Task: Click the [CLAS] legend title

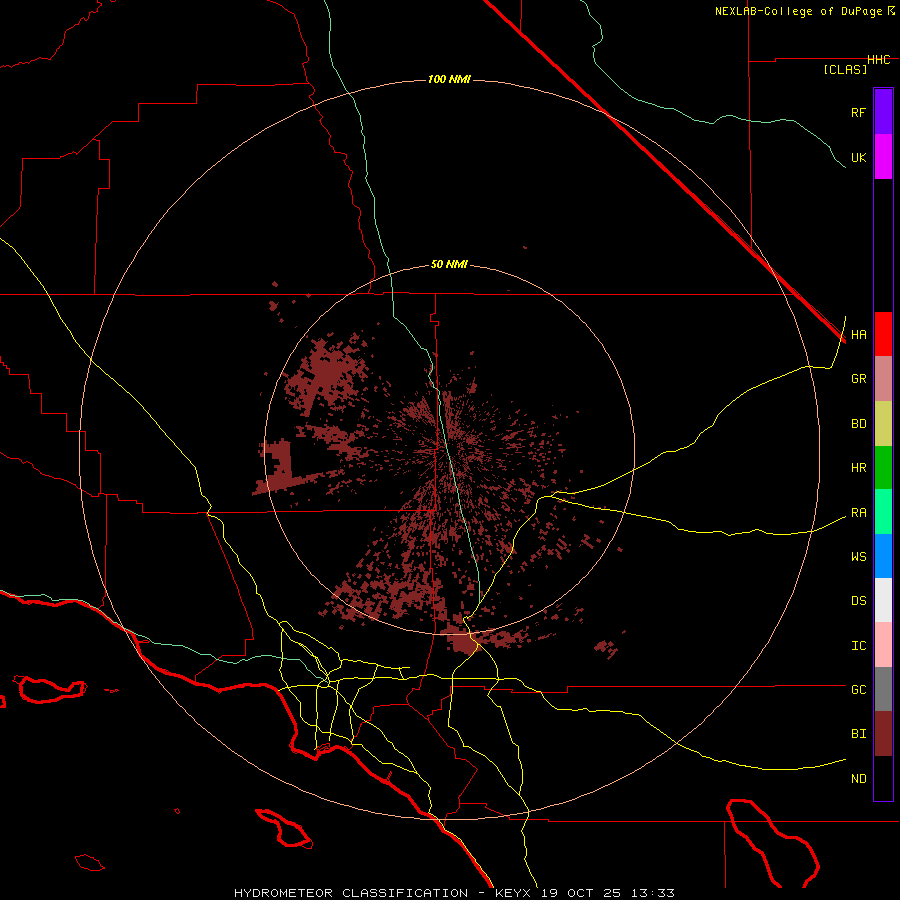Action: click(845, 69)
